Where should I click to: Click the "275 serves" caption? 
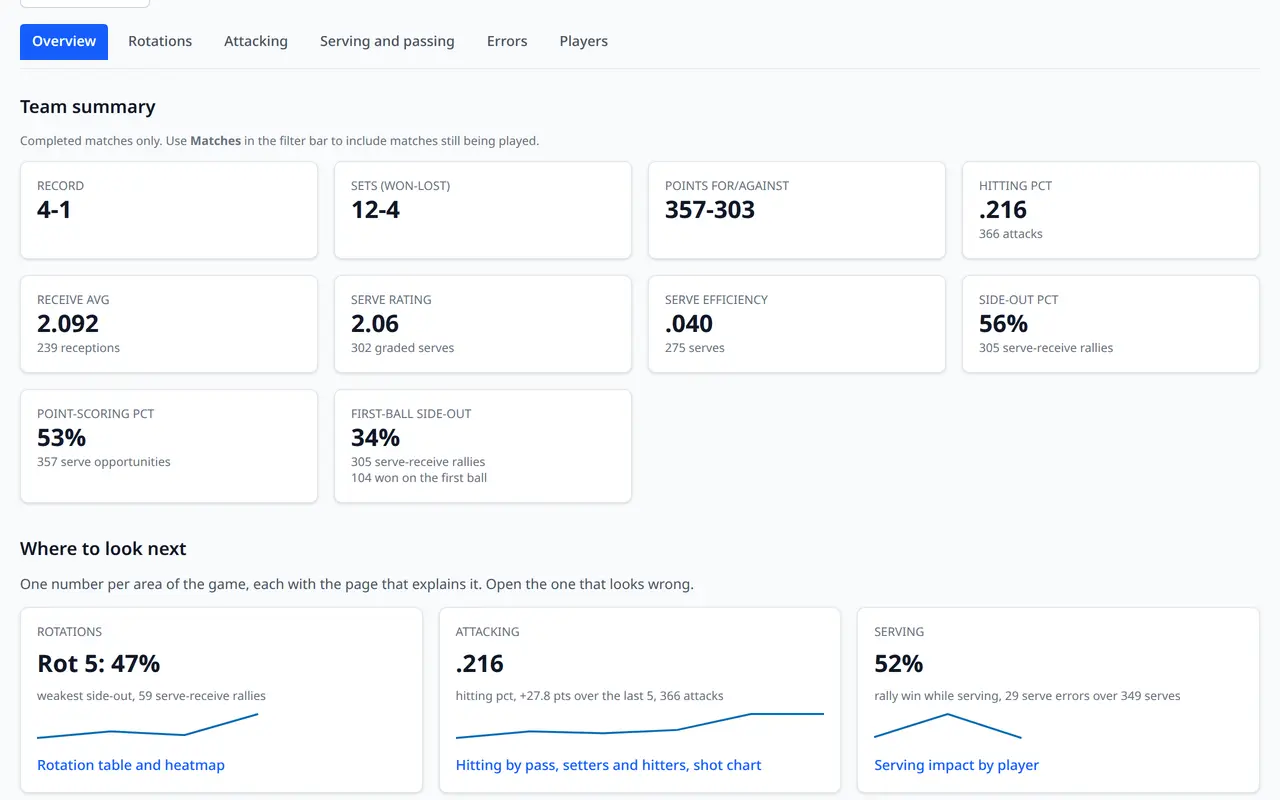click(695, 348)
